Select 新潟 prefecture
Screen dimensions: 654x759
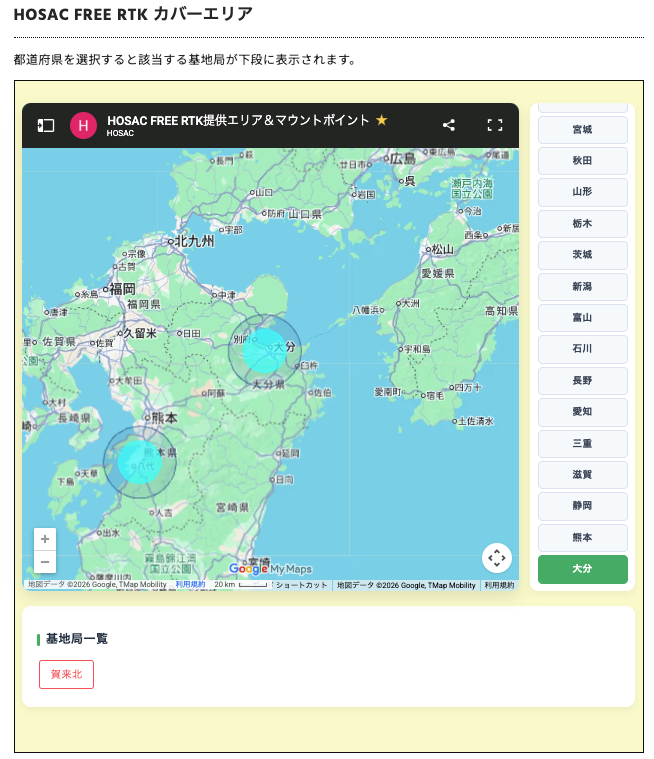(x=583, y=287)
